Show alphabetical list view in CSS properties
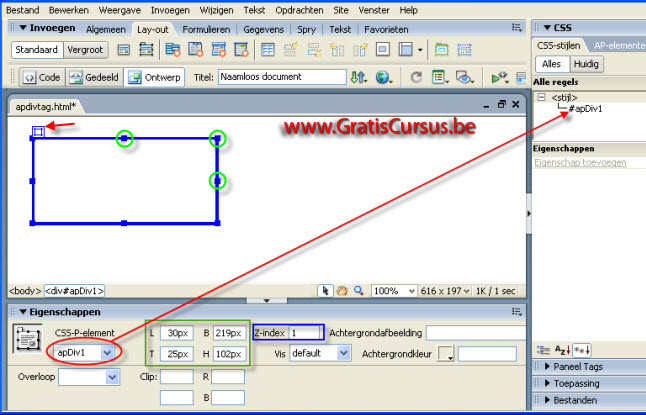646x415 pixels. (562, 350)
